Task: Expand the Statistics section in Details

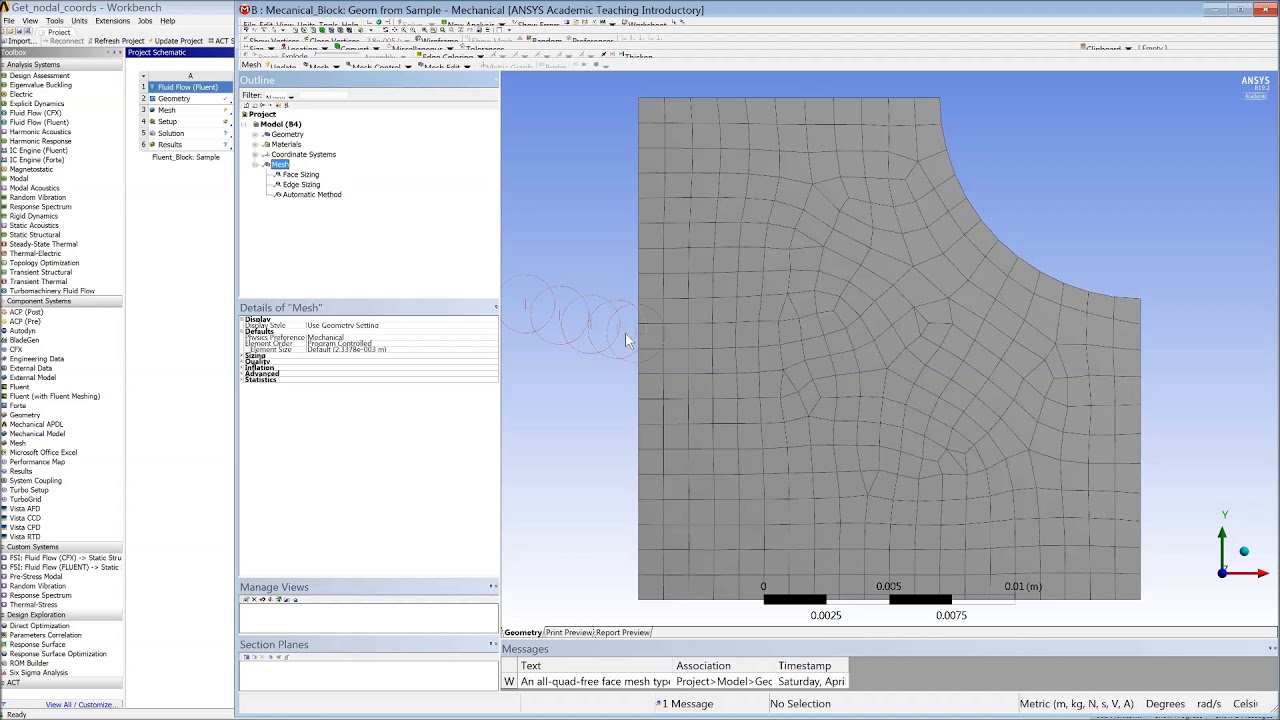Action: (243, 379)
